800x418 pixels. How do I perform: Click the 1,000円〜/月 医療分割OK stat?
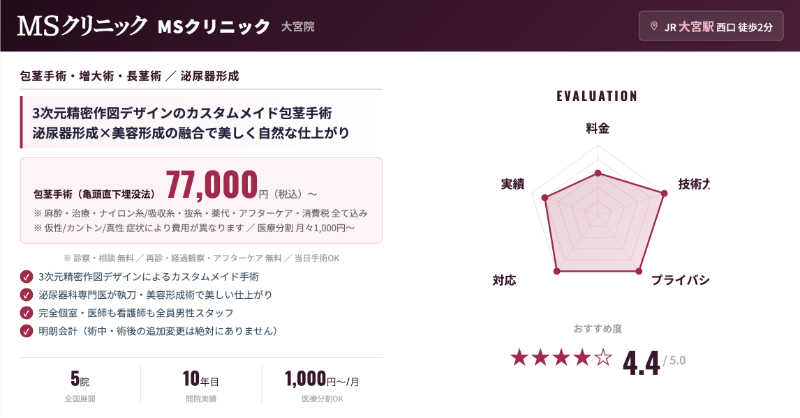point(322,386)
